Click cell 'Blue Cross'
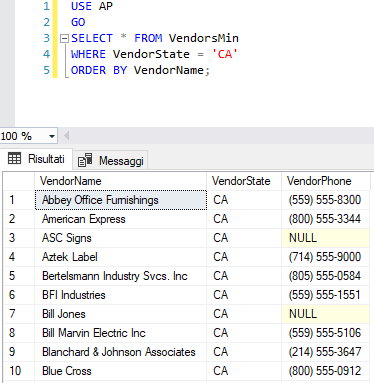The image size is (374, 383). click(x=121, y=371)
